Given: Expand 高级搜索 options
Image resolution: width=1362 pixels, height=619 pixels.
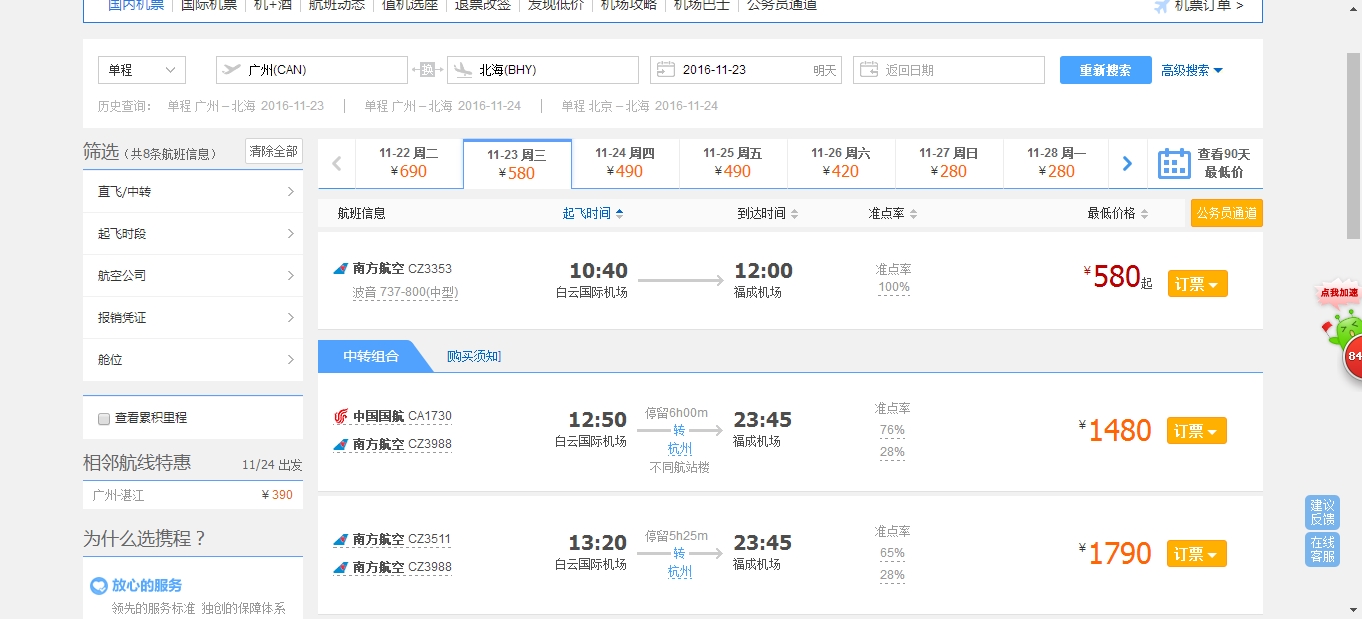Looking at the screenshot, I should (x=1192, y=70).
